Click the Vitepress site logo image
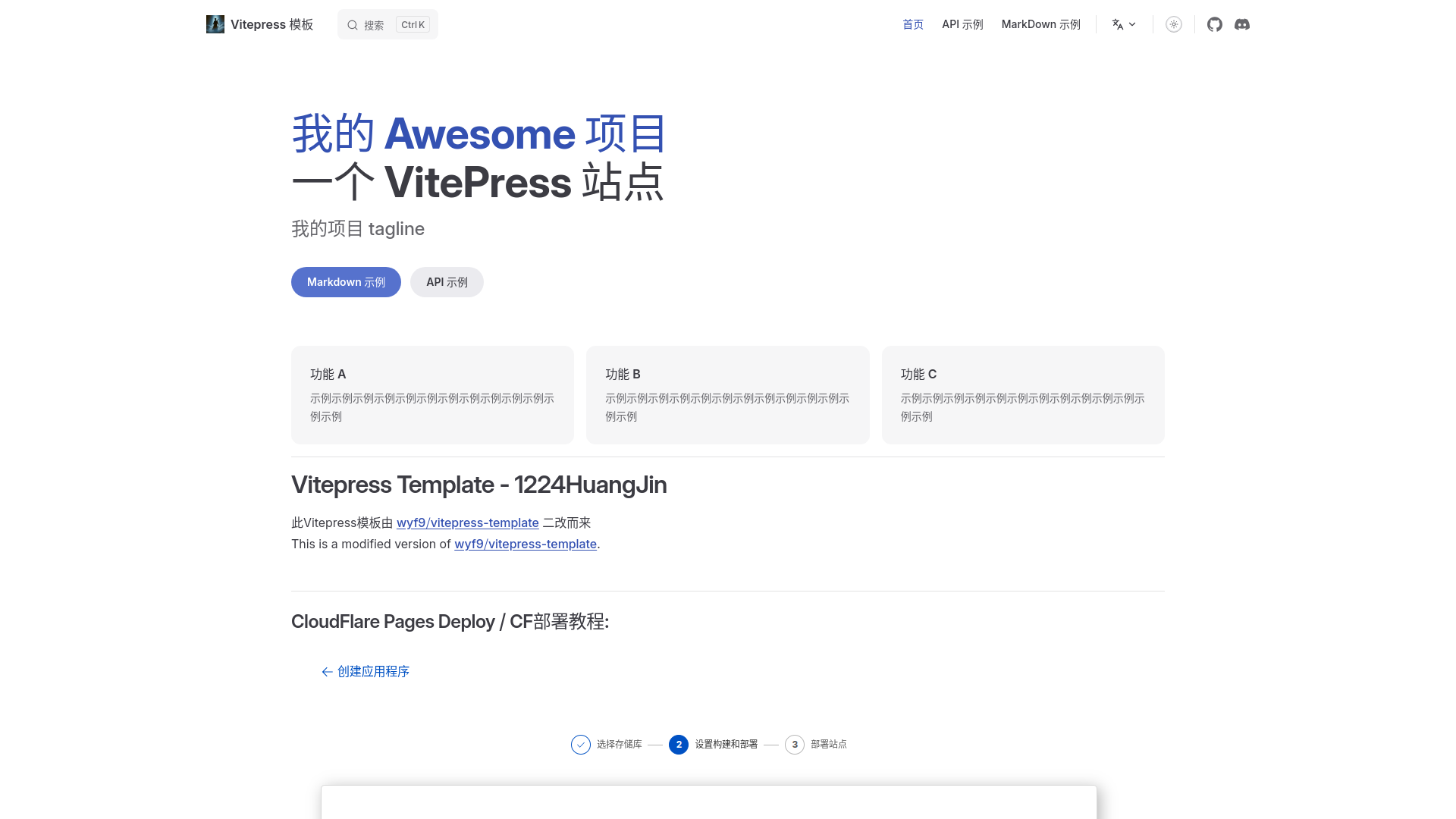Screen dimensions: 1456x819 point(215,24)
